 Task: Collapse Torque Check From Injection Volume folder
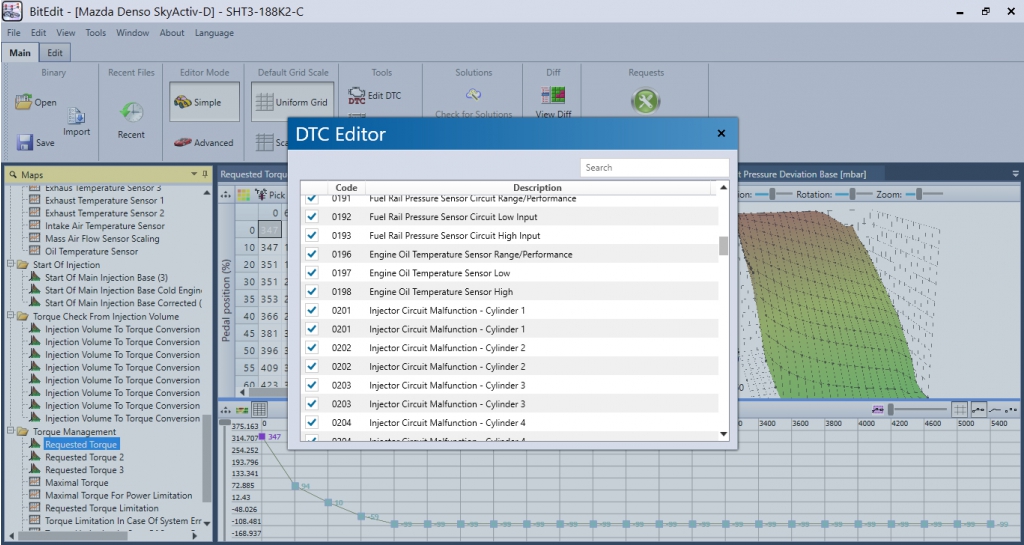(x=10, y=316)
